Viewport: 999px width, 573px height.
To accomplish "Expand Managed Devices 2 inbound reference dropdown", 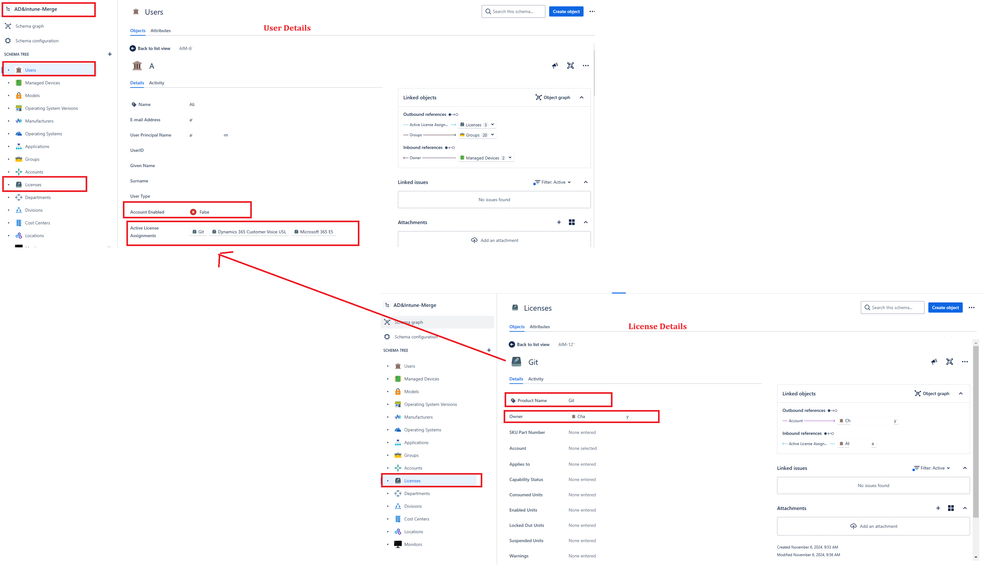I will (486, 158).
